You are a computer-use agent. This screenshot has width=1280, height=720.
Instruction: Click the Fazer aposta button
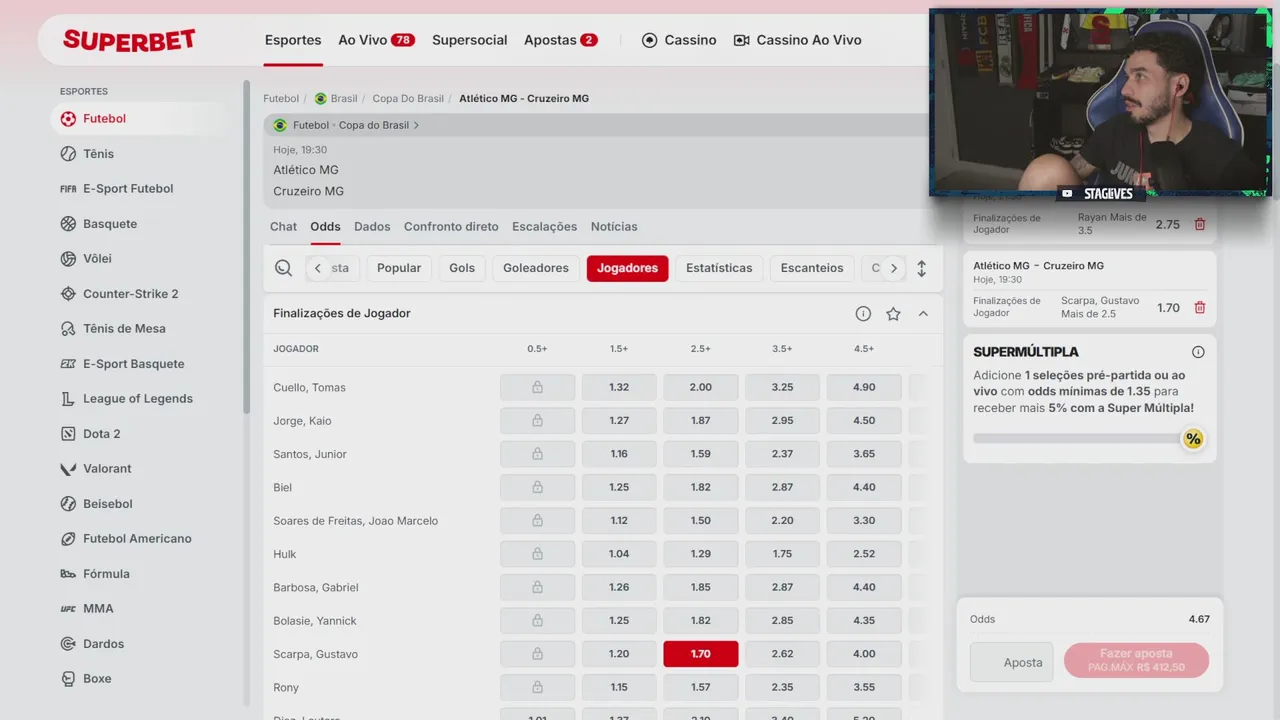click(1136, 660)
